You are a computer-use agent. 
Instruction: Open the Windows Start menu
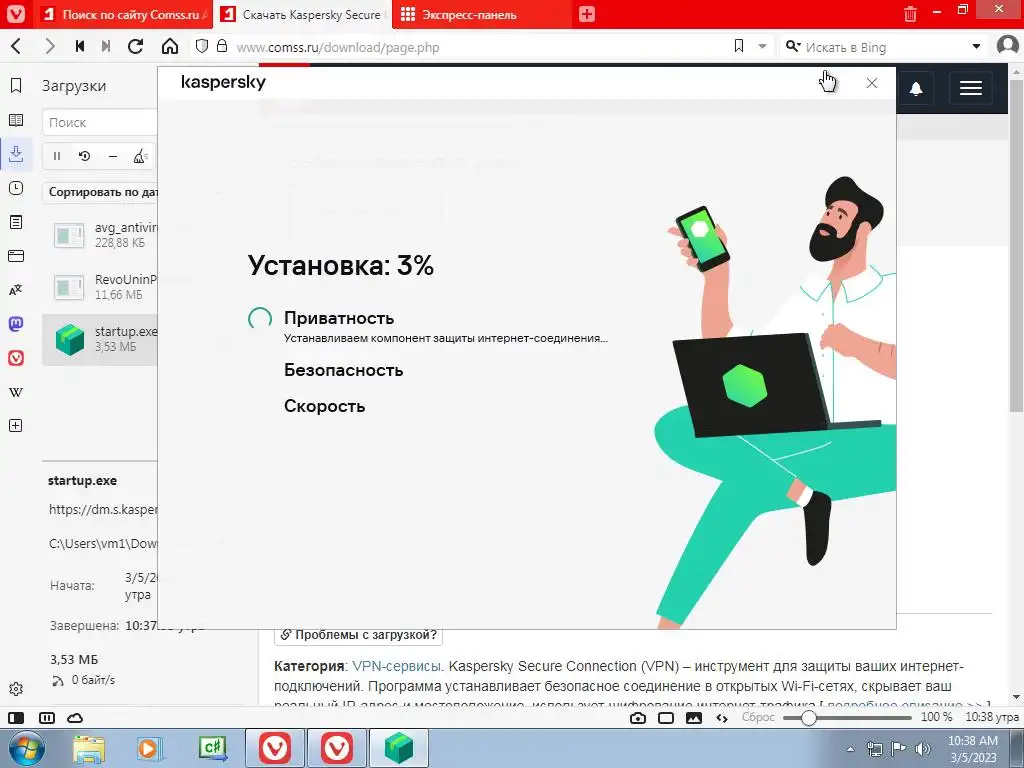click(25, 749)
